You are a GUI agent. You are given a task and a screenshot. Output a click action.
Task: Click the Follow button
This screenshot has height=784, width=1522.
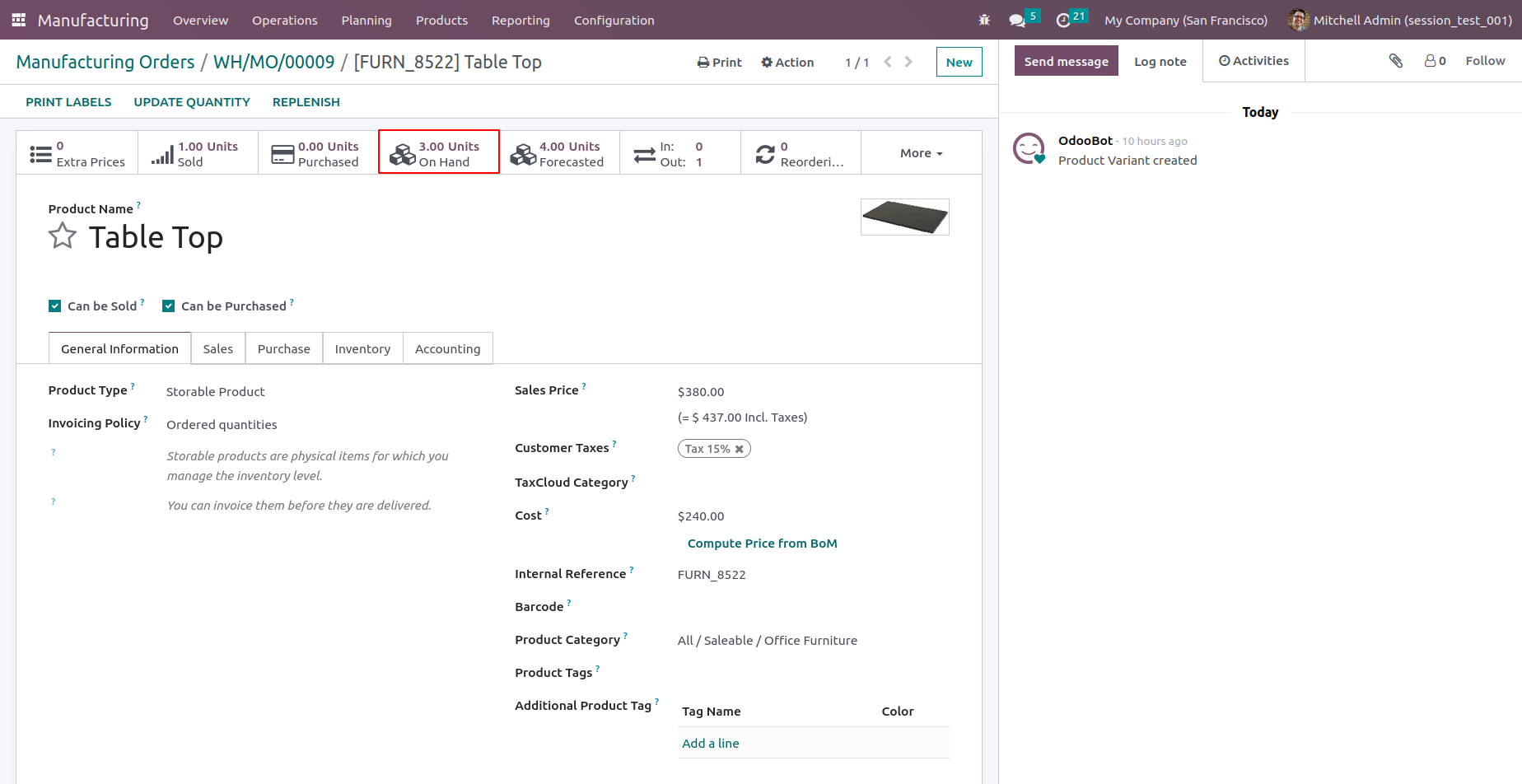point(1485,61)
